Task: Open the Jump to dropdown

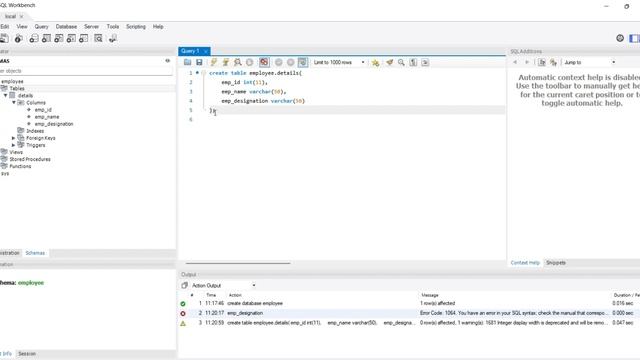Action: click(590, 62)
